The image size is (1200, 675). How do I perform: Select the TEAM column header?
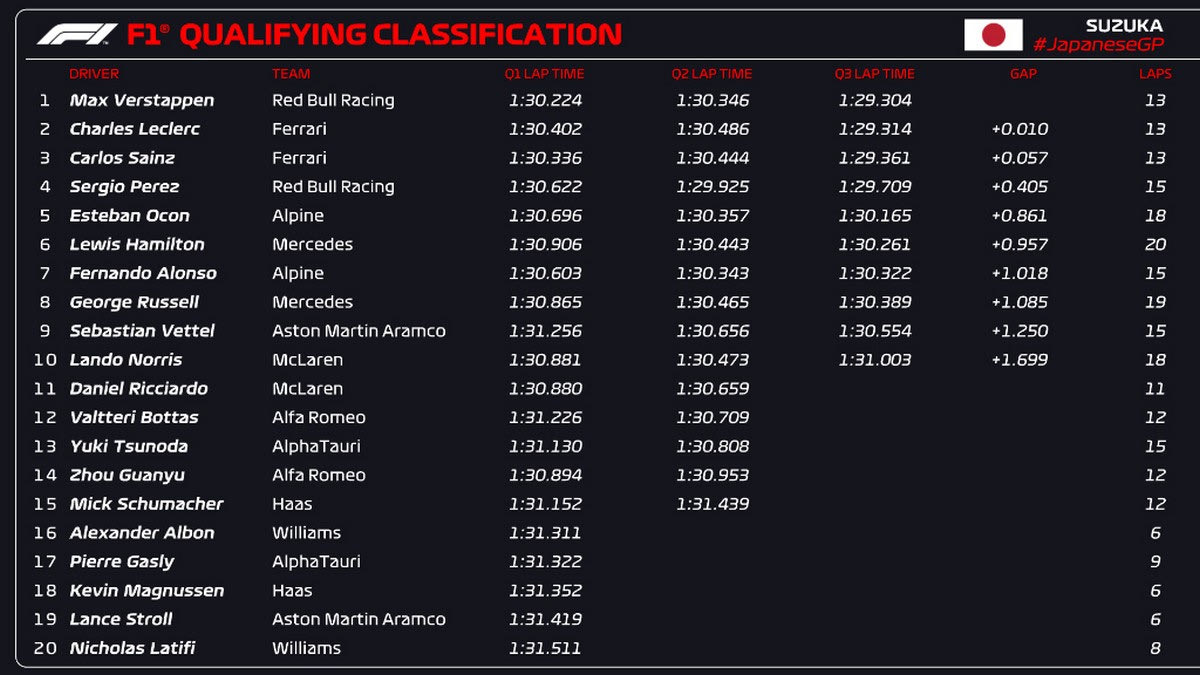tap(291, 73)
